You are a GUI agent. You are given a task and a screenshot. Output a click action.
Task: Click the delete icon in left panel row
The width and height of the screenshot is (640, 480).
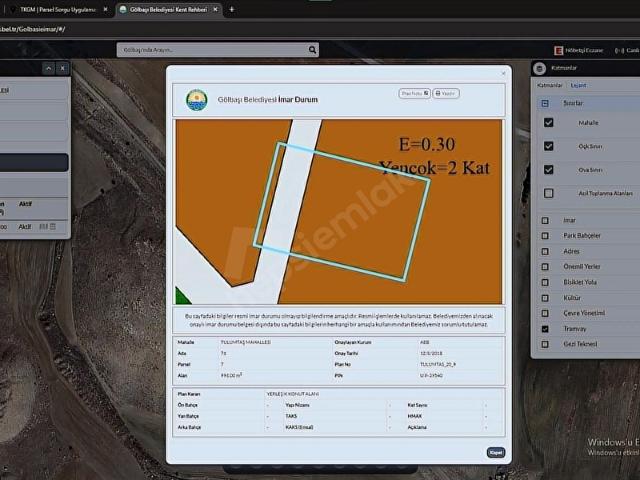(x=54, y=227)
